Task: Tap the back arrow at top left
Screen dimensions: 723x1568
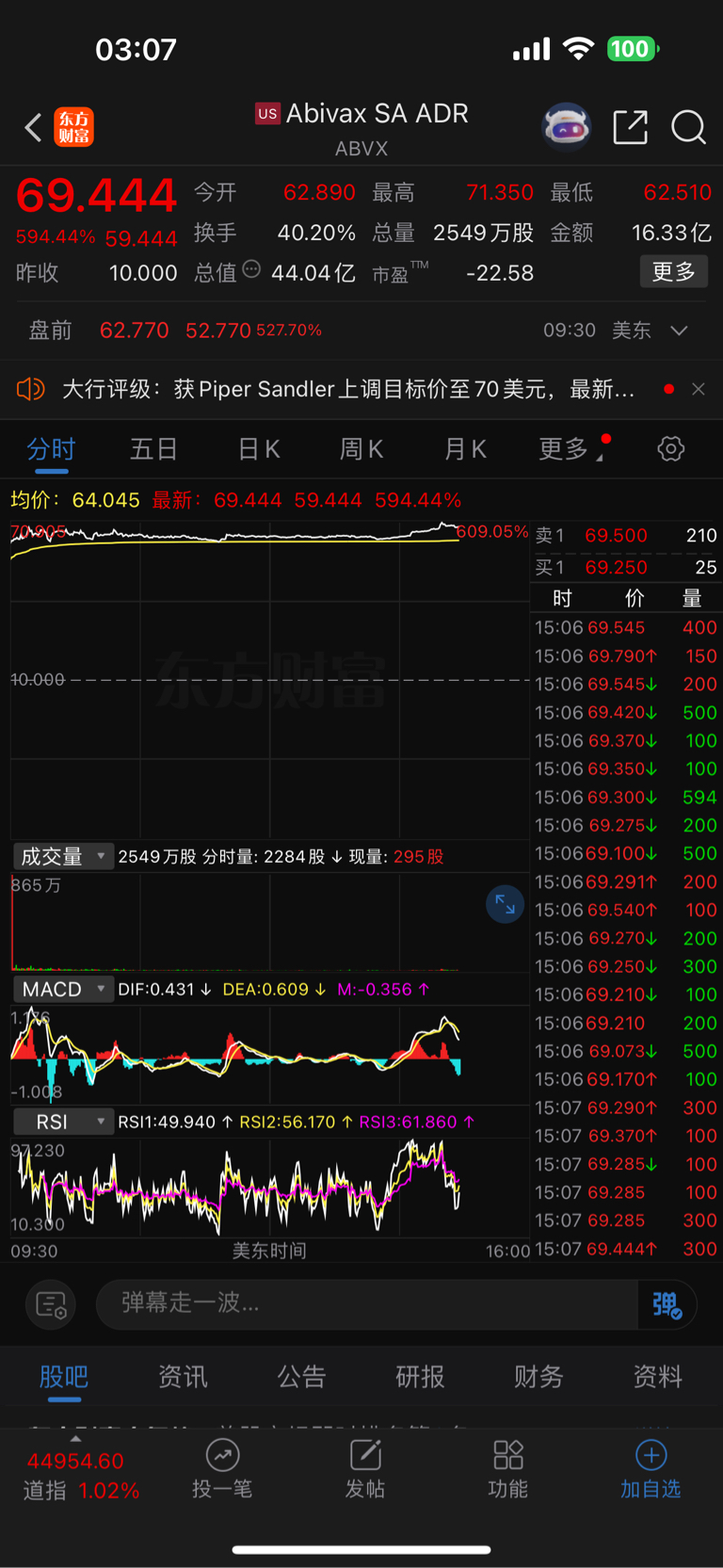Action: tap(33, 127)
